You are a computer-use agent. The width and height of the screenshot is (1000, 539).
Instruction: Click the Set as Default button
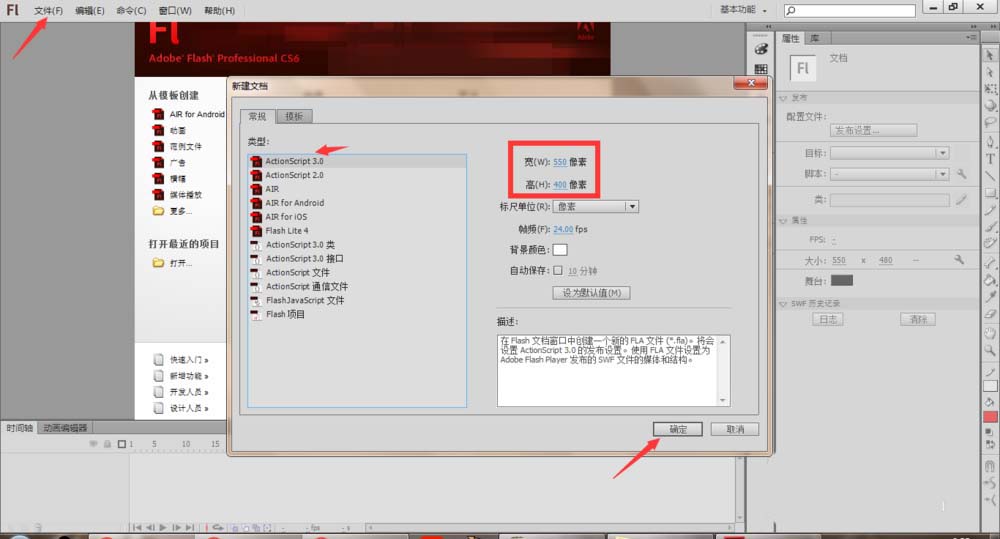pyautogui.click(x=591, y=293)
